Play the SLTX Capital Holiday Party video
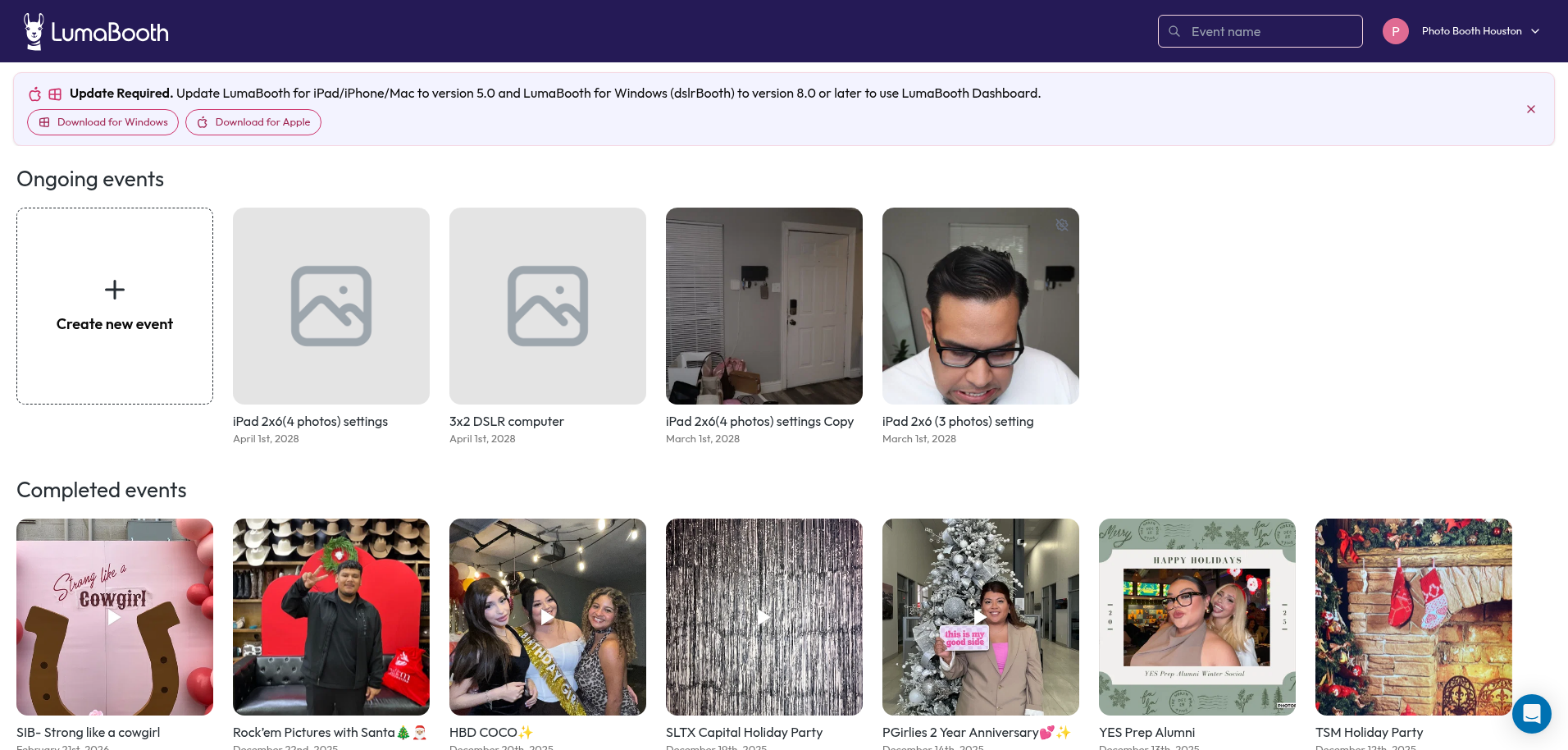 [763, 616]
